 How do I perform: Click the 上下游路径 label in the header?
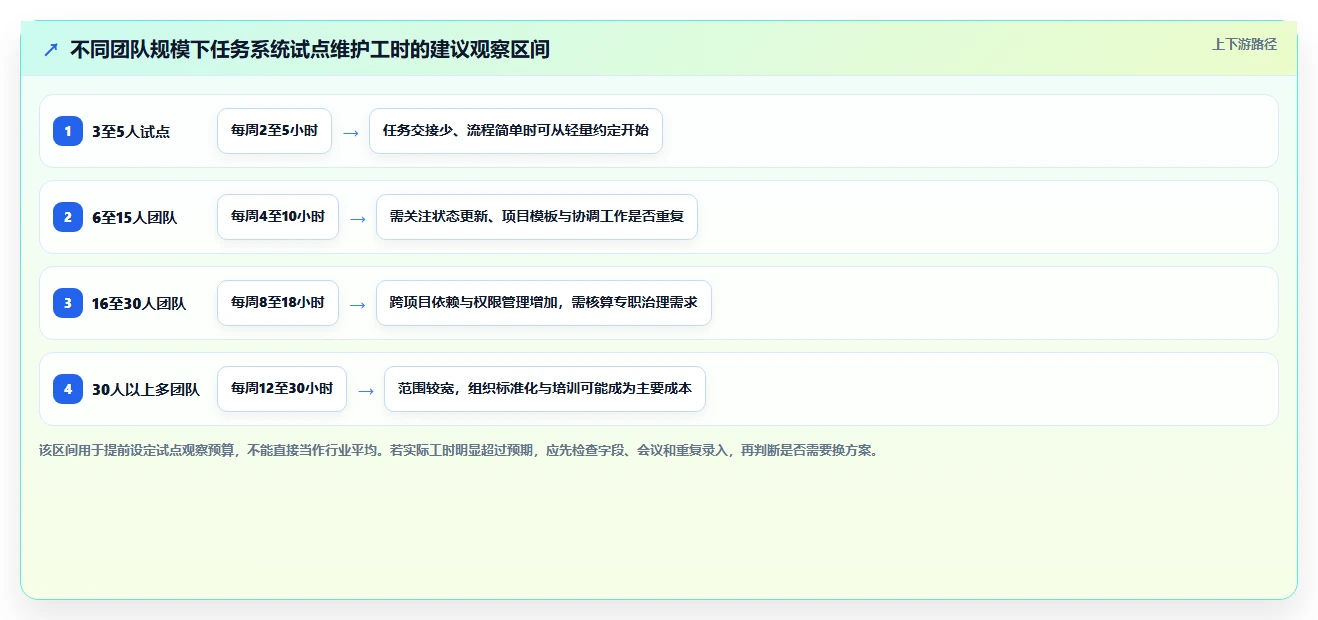pyautogui.click(x=1244, y=44)
